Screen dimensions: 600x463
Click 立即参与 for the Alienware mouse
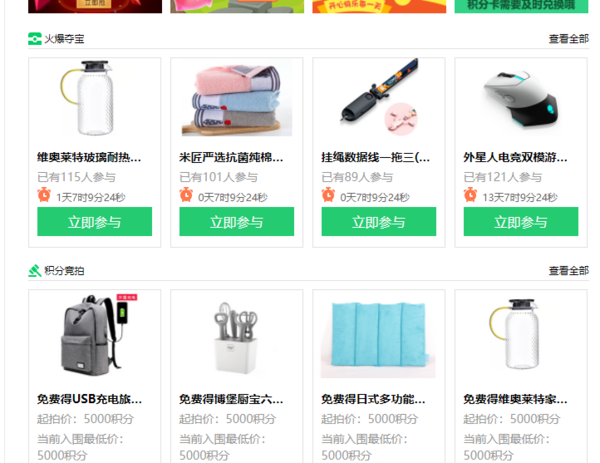coord(521,222)
